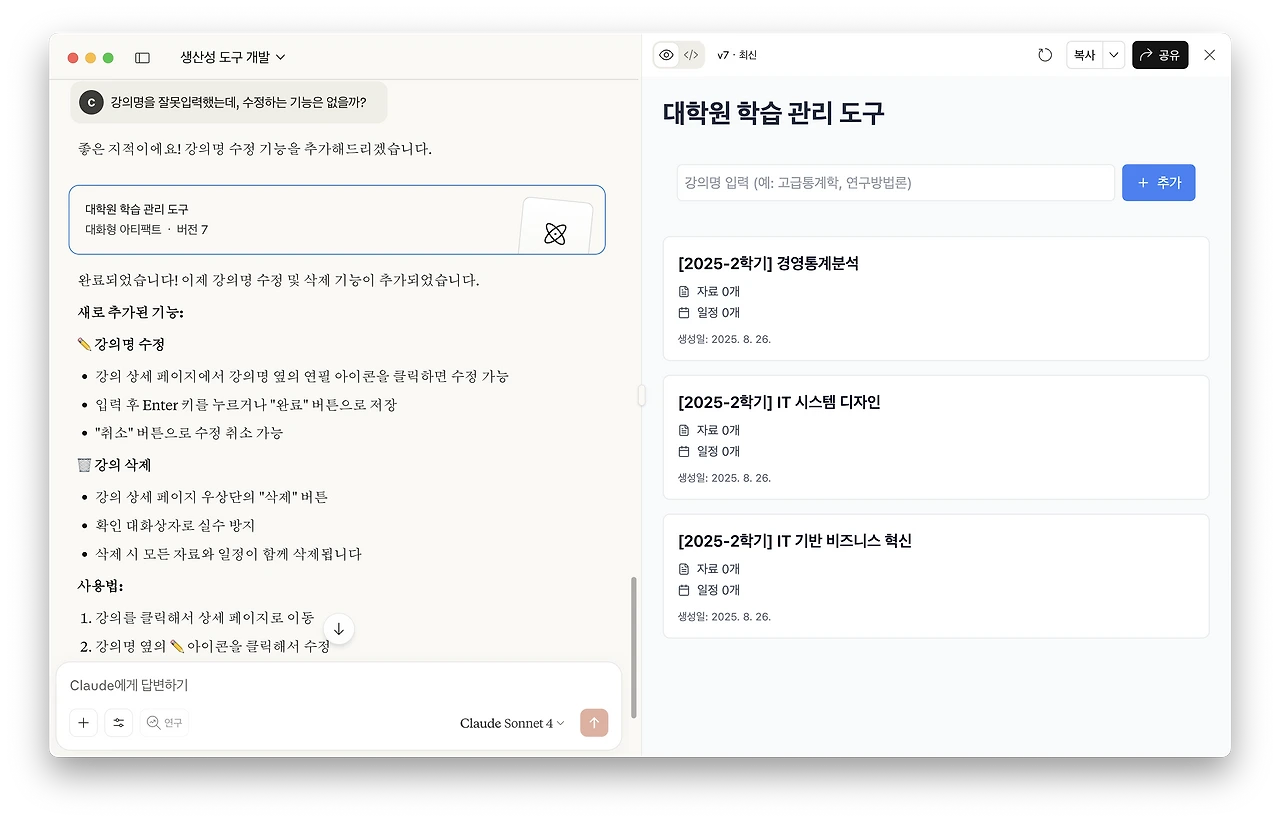Open the 생산성 도구 개발 chat title dropdown

click(233, 58)
